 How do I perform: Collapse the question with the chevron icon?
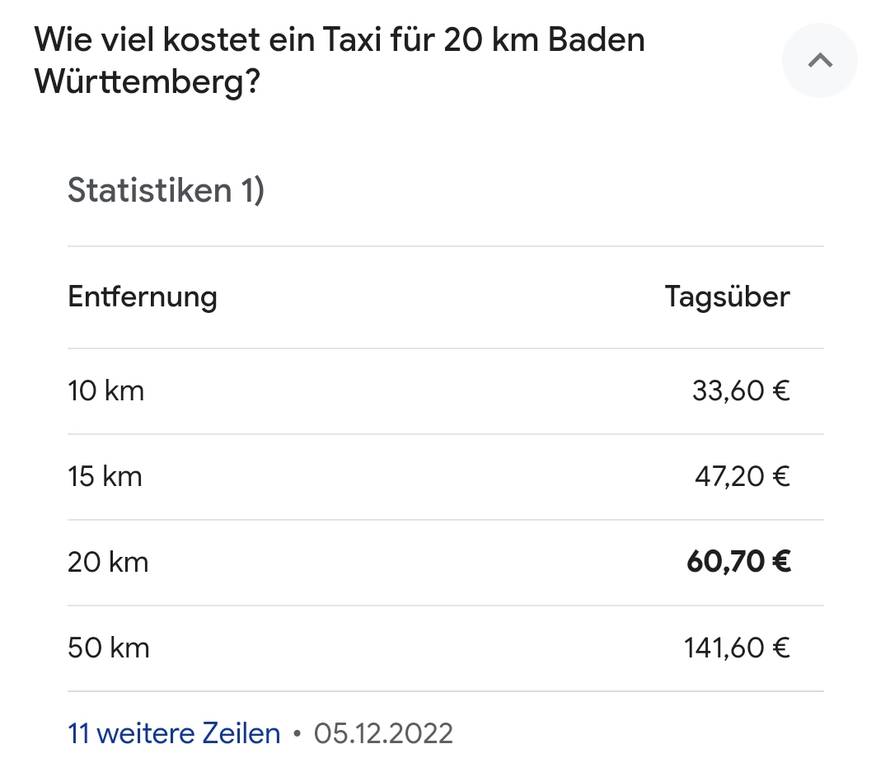point(819,61)
